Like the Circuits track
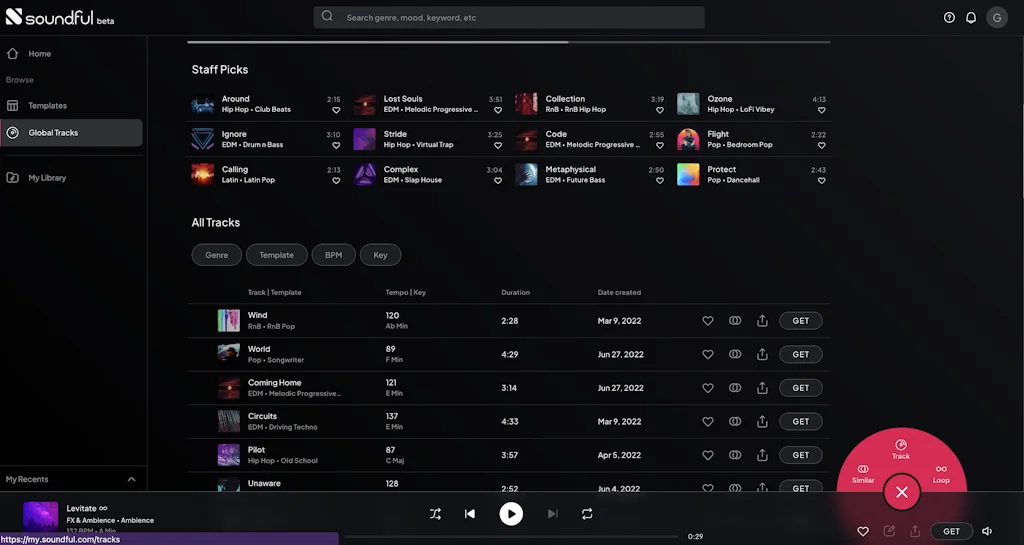The width and height of the screenshot is (1024, 545). point(707,422)
